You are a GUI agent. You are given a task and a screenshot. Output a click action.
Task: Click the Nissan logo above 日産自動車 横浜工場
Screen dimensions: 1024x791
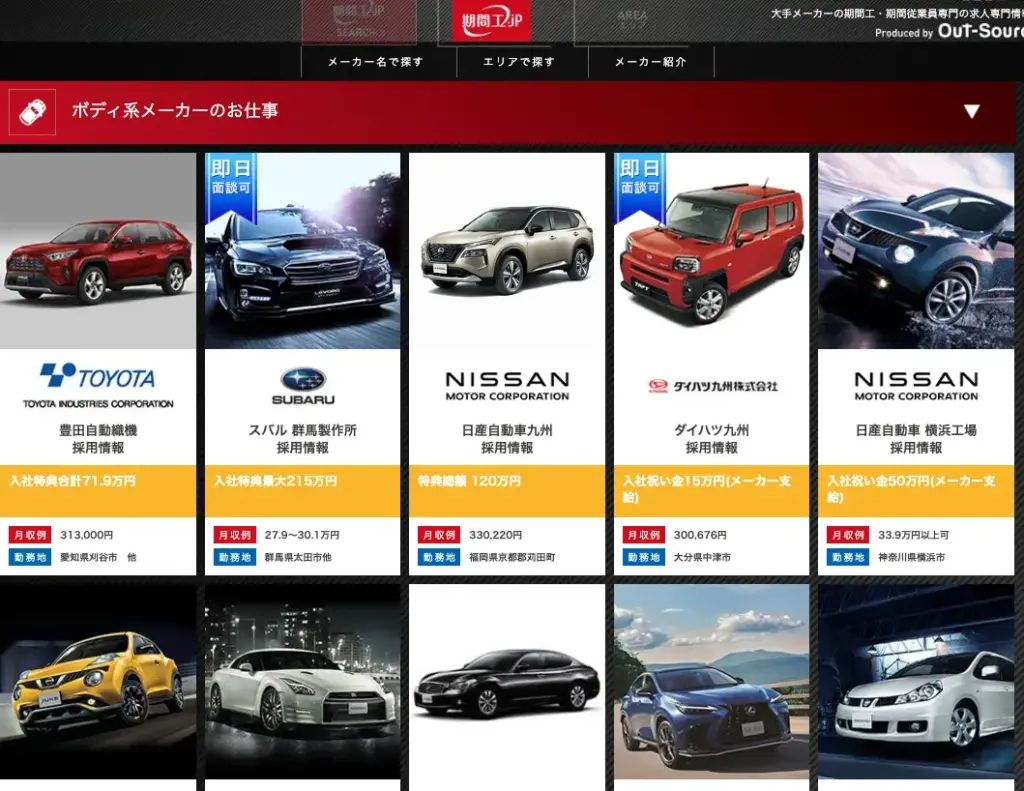(x=916, y=386)
